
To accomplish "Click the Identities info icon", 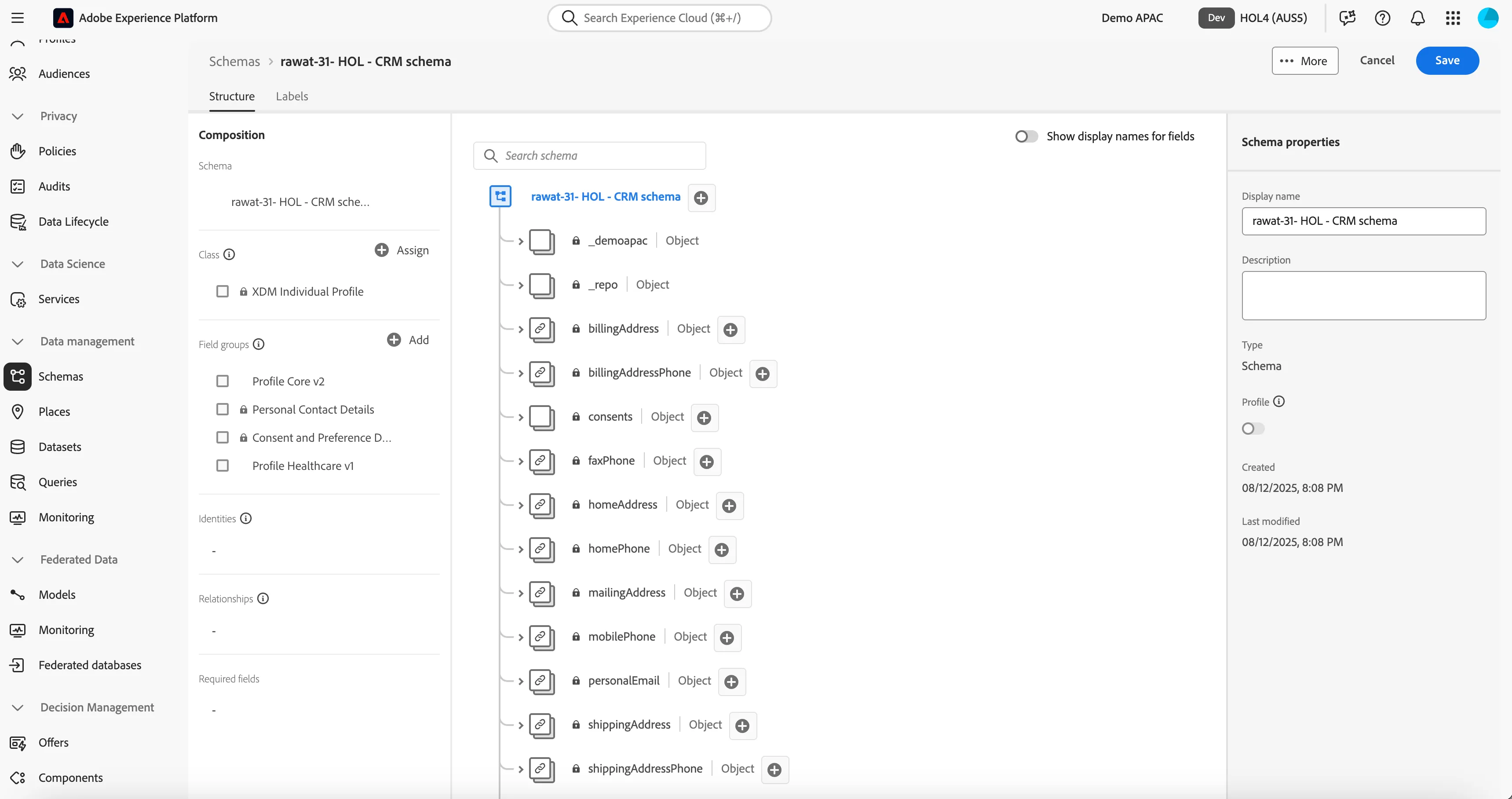I will click(246, 518).
